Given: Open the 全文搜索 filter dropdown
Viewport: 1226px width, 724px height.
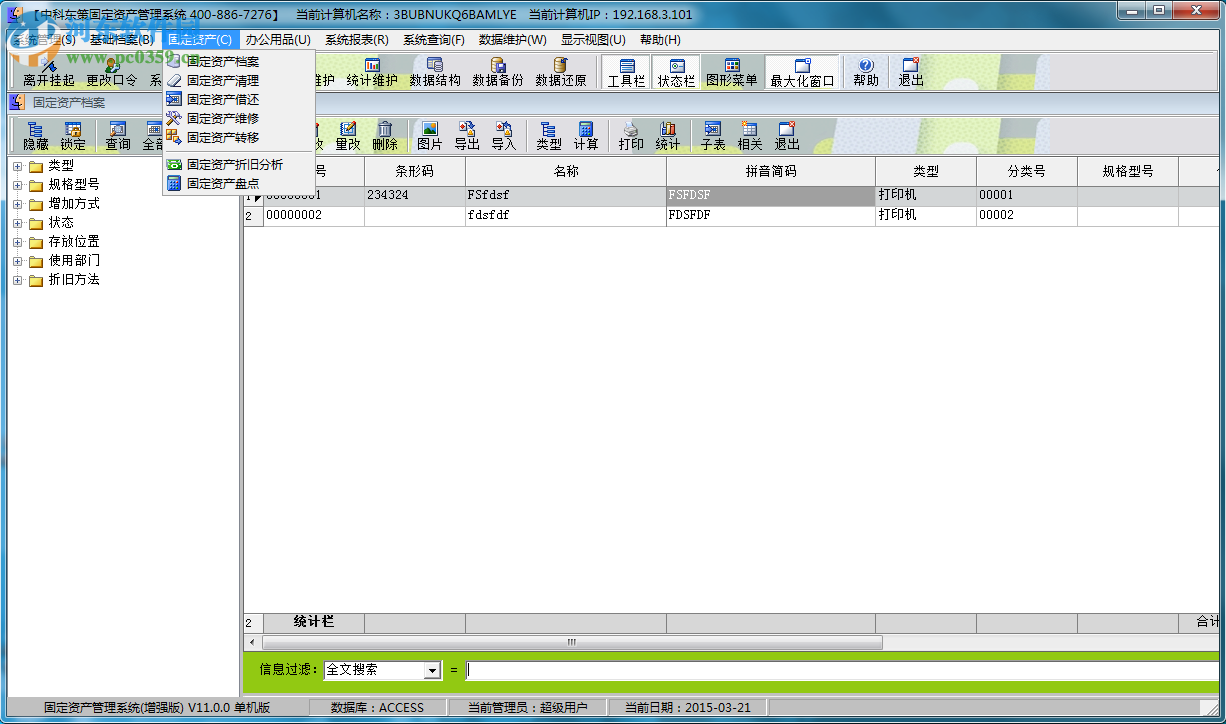Looking at the screenshot, I should tap(433, 671).
